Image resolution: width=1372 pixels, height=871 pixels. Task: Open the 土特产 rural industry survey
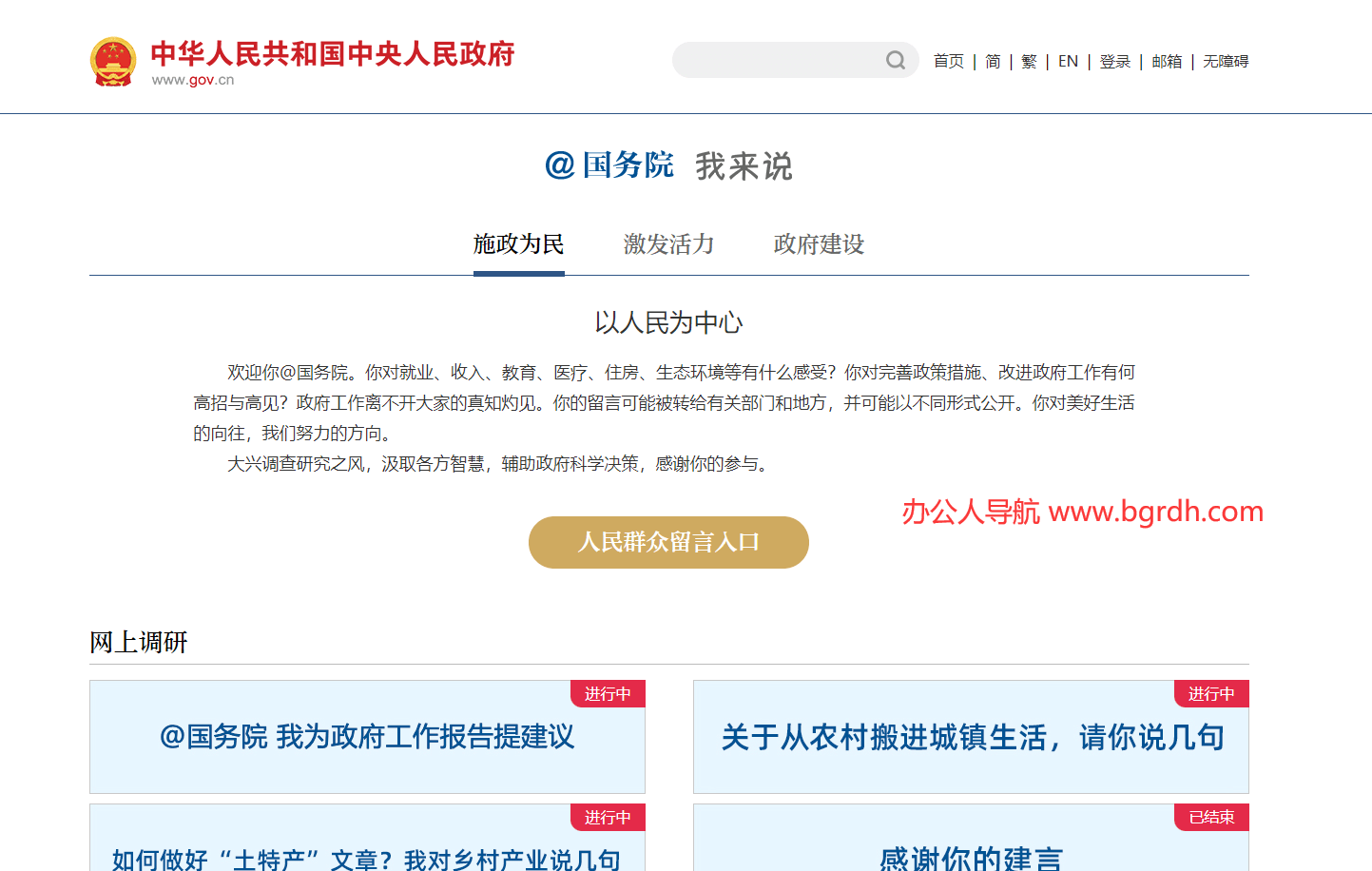coord(367,856)
